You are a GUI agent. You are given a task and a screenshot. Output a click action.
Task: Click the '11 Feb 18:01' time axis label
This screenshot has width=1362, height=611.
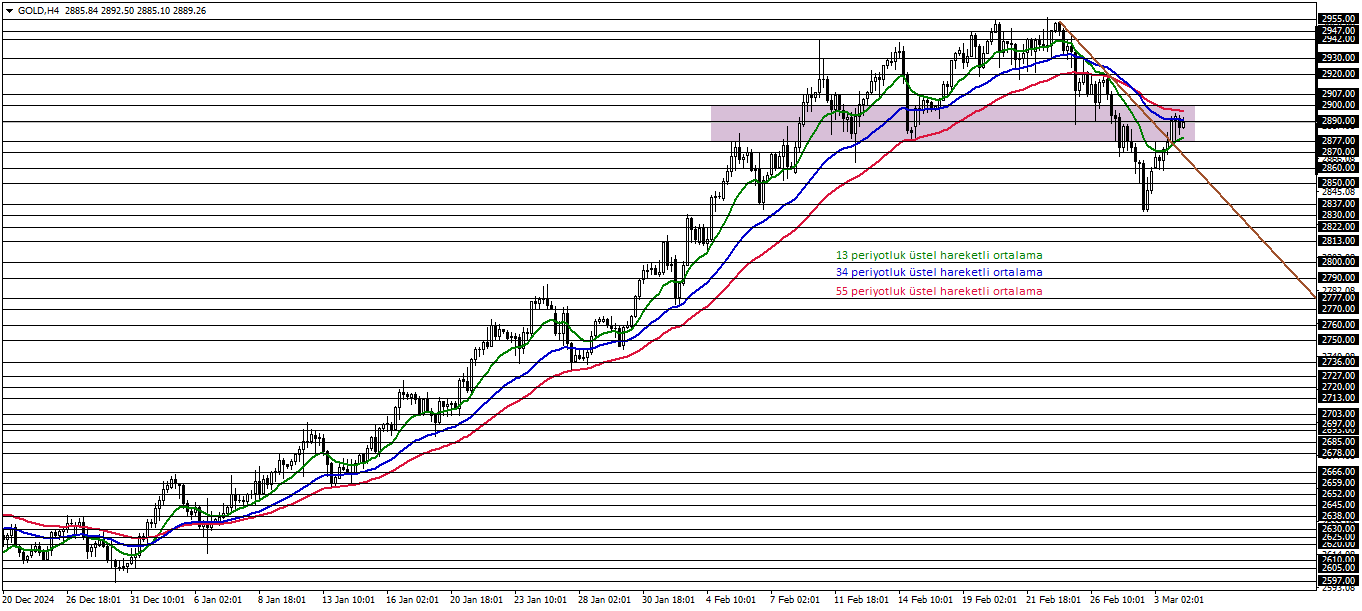click(x=862, y=600)
